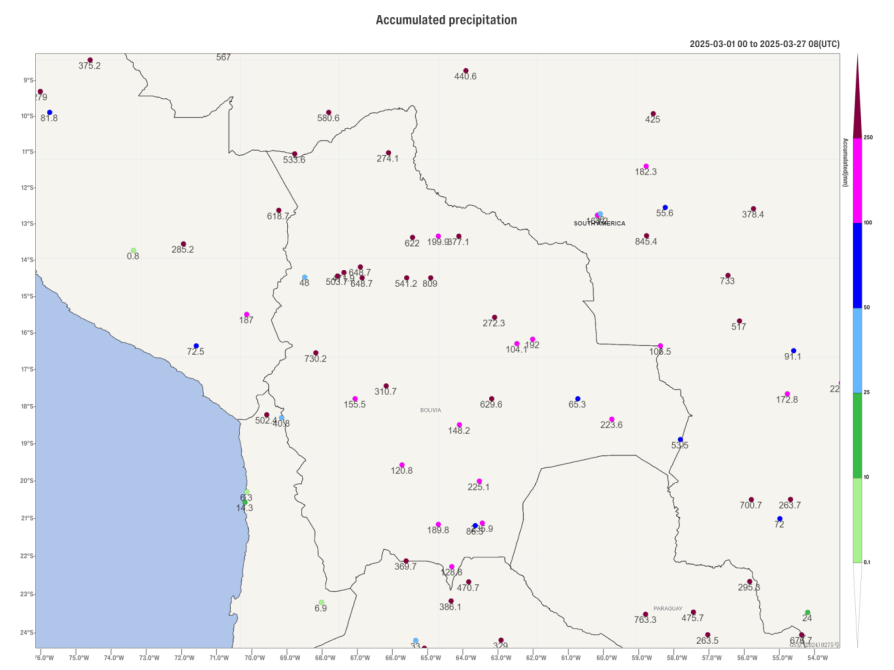Click the BOLIVIA country label
Image resolution: width=894 pixels, height=670 pixels.
coord(430,410)
